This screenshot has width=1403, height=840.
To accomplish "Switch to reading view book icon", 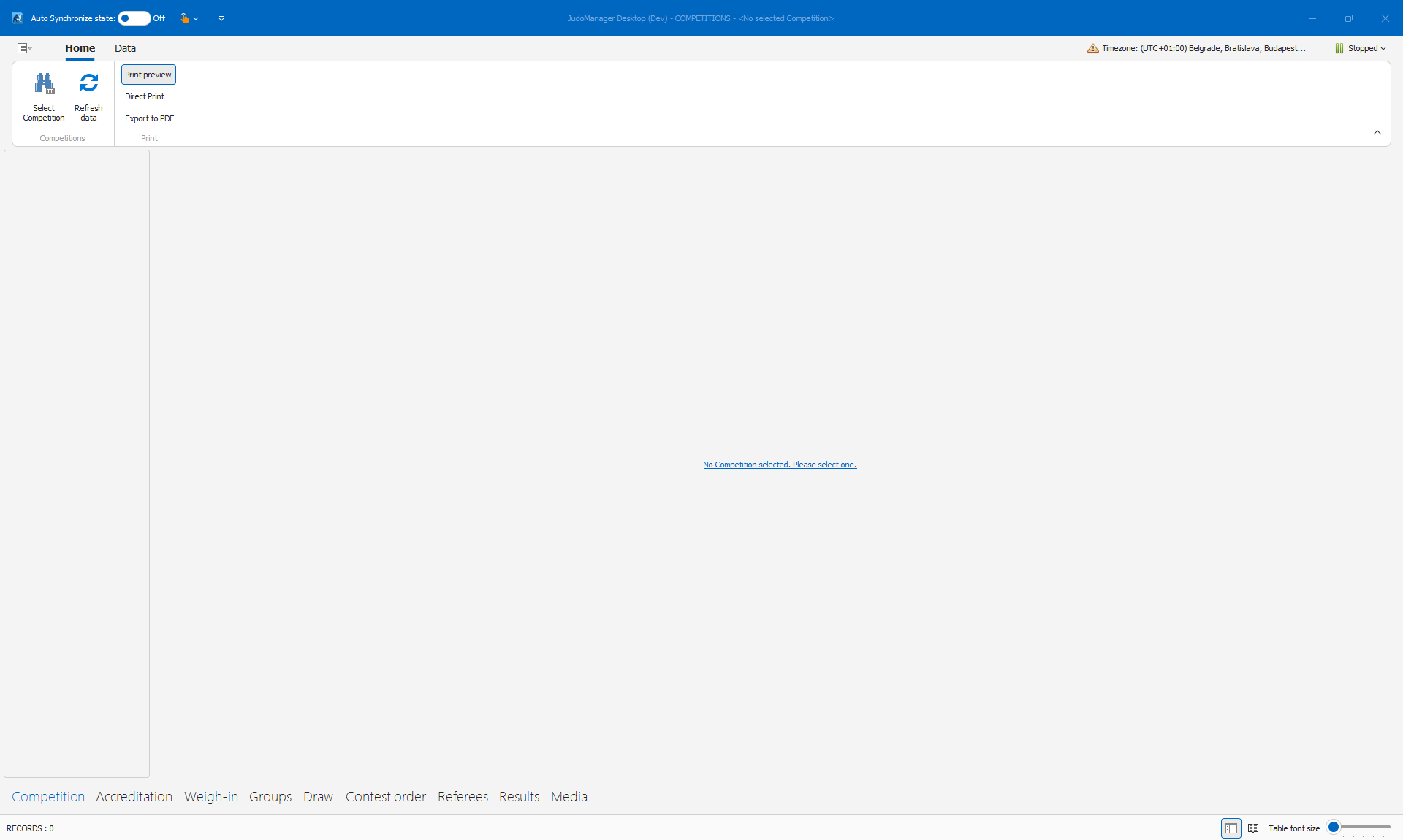I will pyautogui.click(x=1253, y=828).
